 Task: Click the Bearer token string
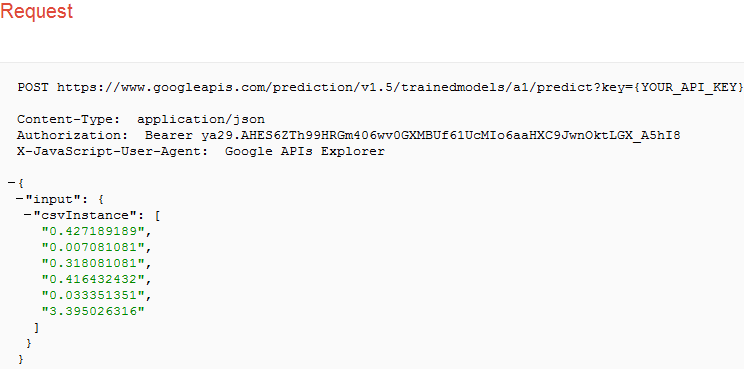coord(412,135)
